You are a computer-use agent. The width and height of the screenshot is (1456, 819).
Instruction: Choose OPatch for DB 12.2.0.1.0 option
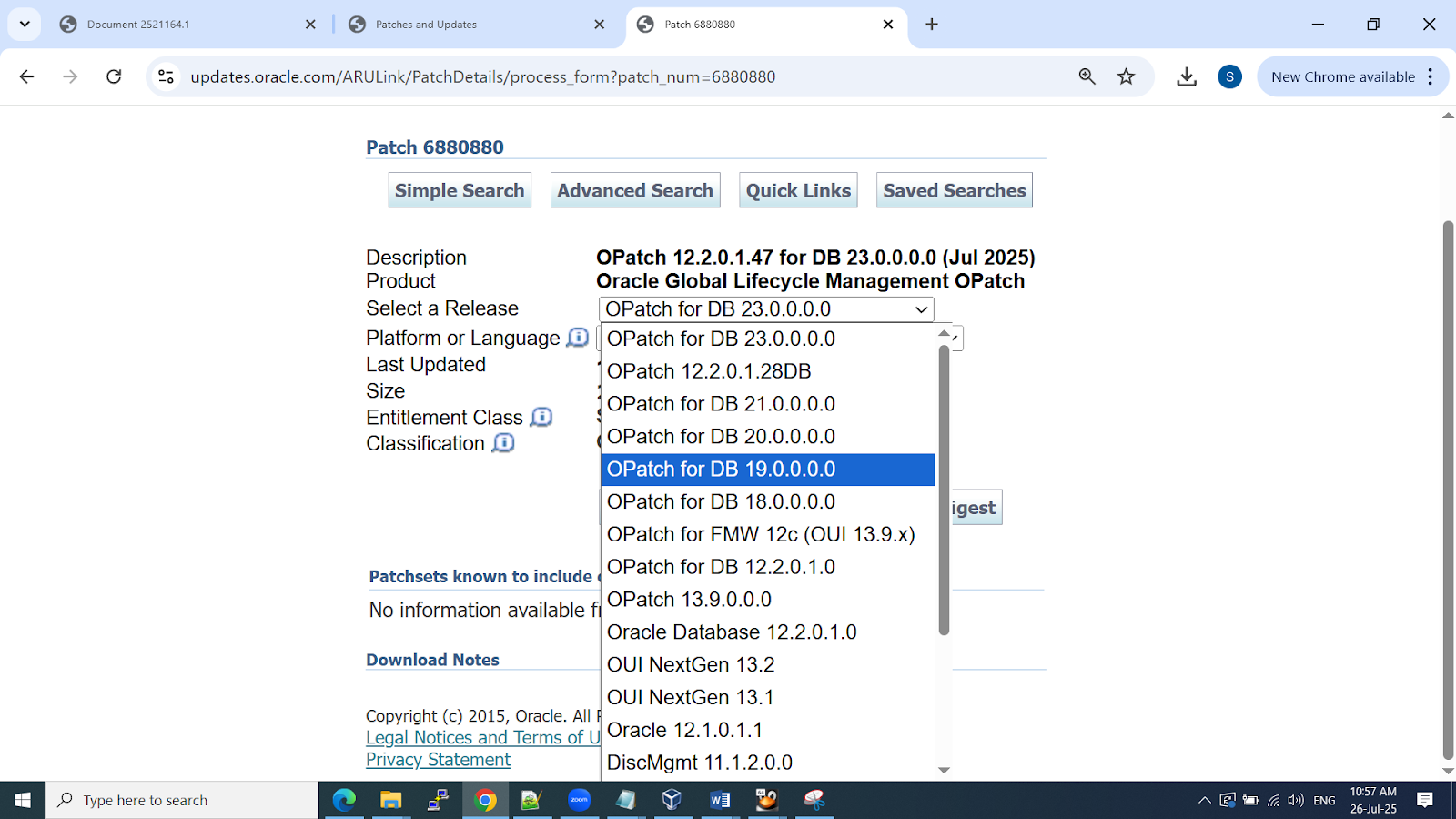tap(768, 567)
